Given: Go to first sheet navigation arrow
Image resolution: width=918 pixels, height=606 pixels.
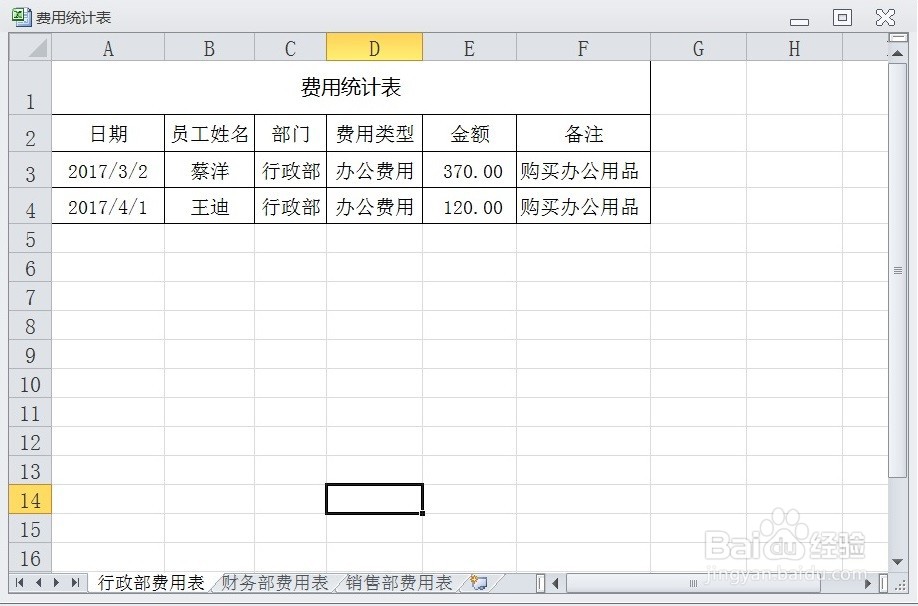Looking at the screenshot, I should (20, 582).
